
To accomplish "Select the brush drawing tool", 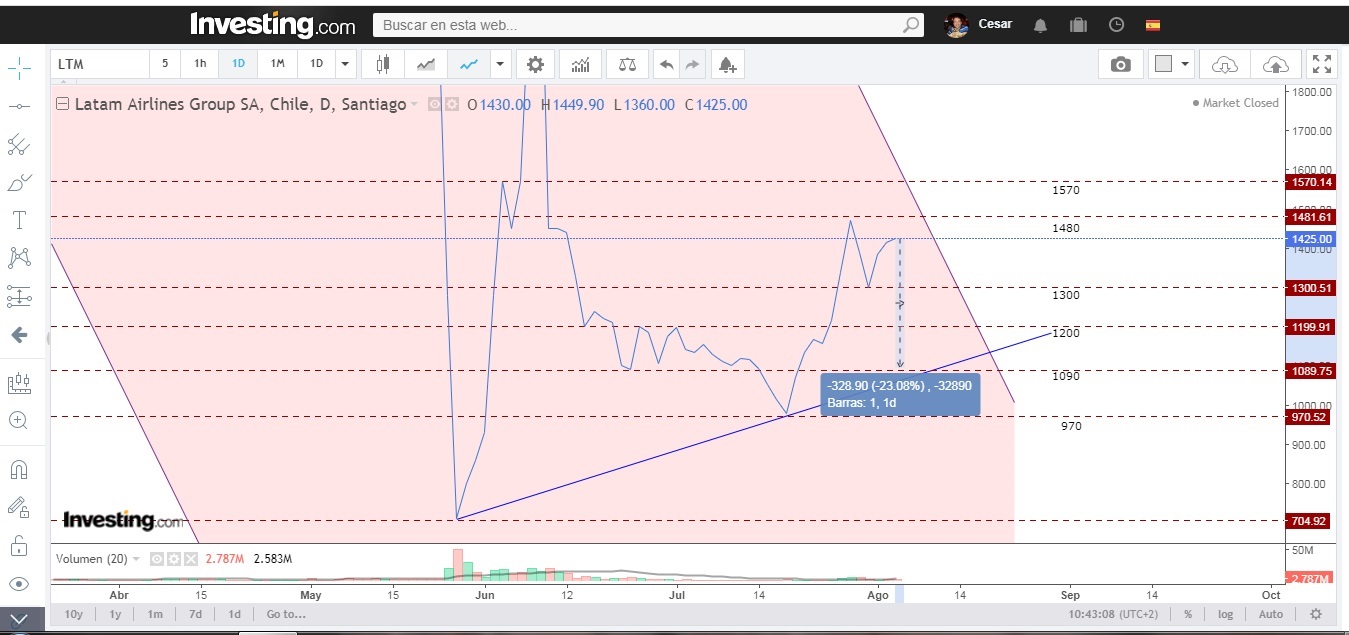I will [19, 183].
